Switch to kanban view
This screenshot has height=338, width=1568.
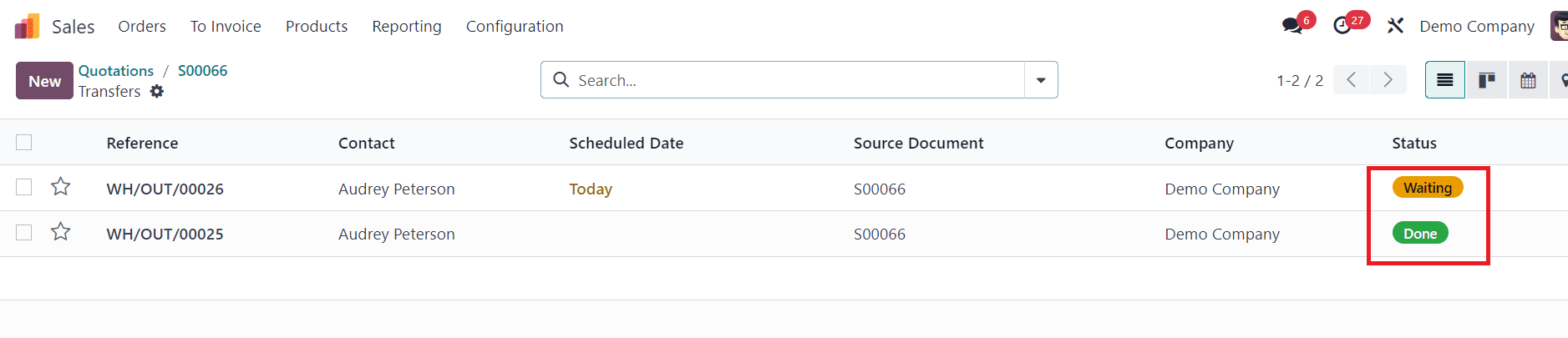[1486, 80]
